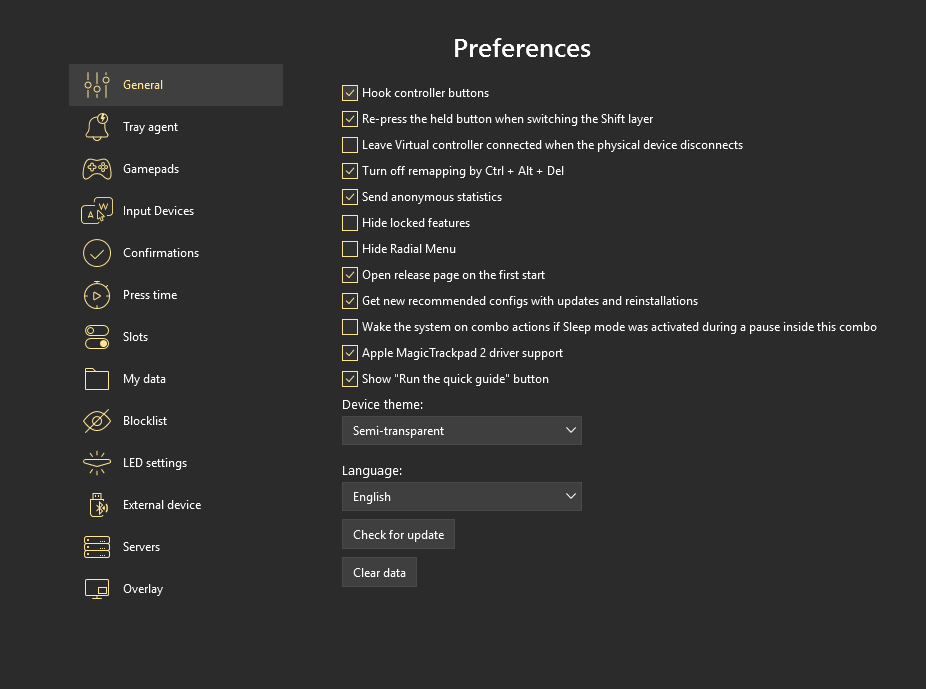The width and height of the screenshot is (926, 689).
Task: Click the Press time stopwatch icon
Action: pos(97,295)
